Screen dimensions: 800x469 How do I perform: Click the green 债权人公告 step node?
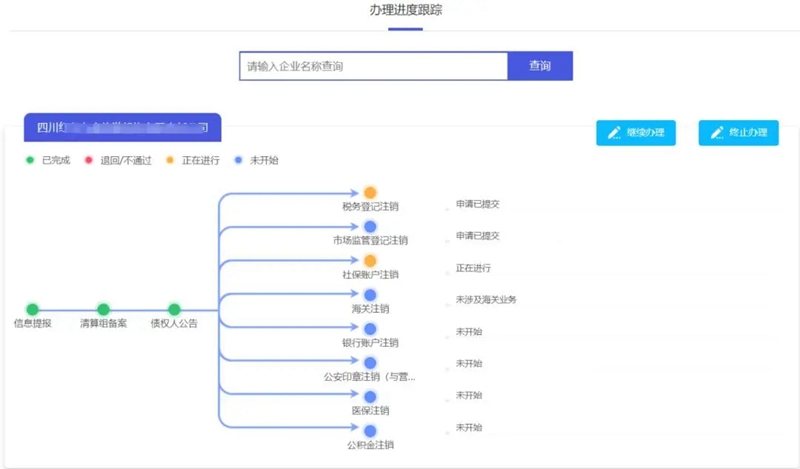tap(174, 309)
